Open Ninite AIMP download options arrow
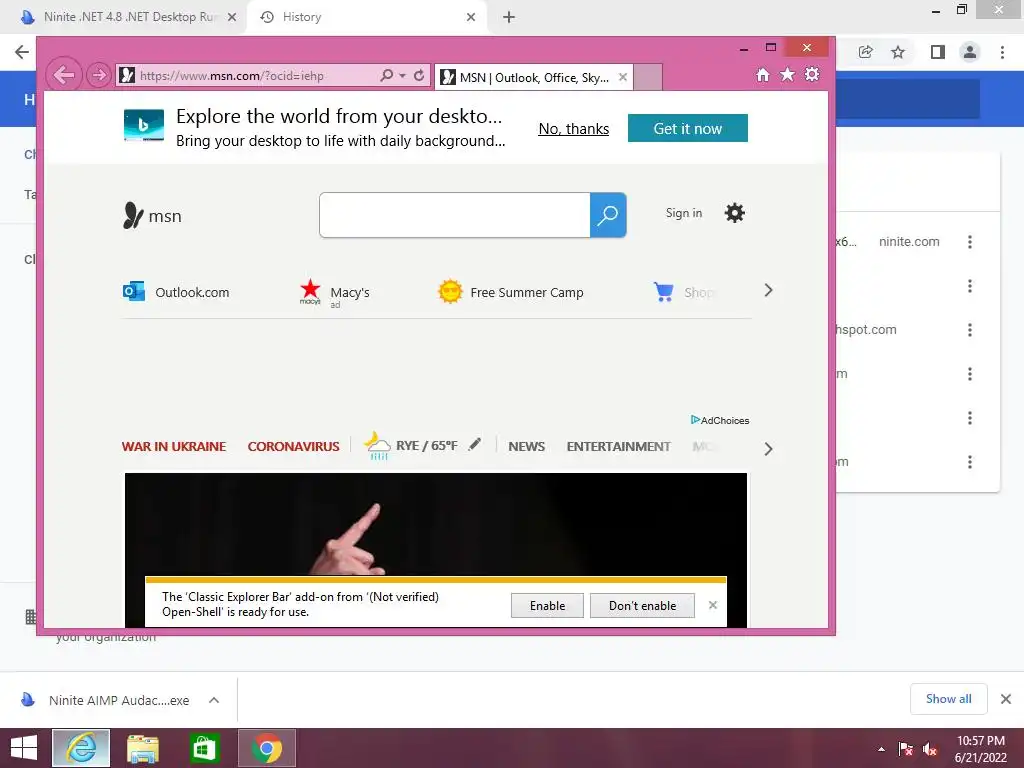The height and width of the screenshot is (768, 1024). coord(214,700)
